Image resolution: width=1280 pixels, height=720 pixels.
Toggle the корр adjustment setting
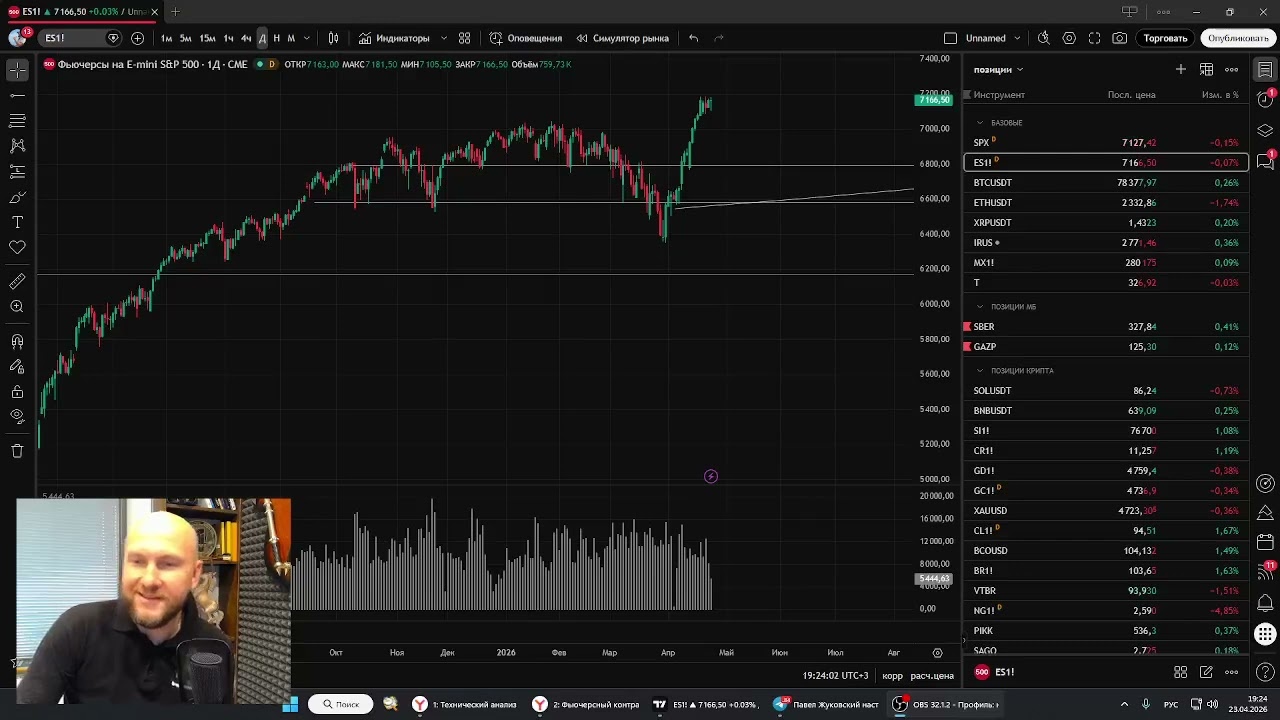(892, 675)
